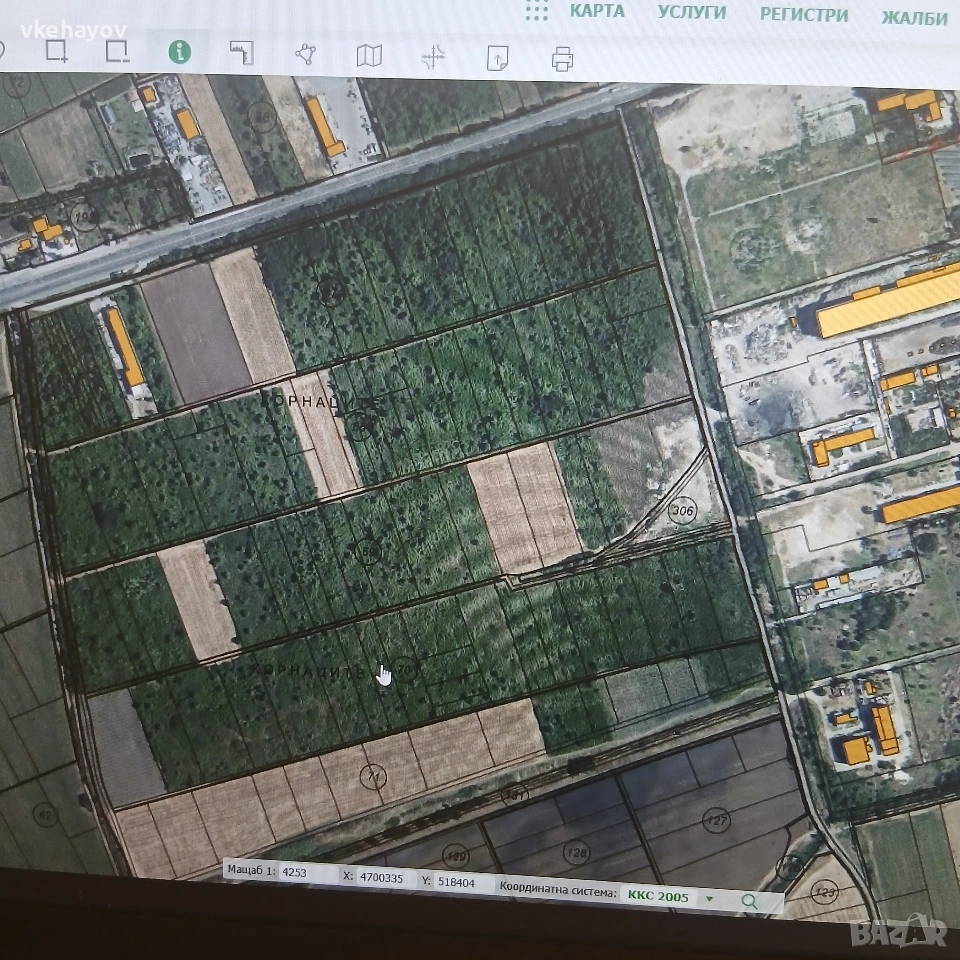Open the ЖАЛБИ menu item

(x=914, y=18)
